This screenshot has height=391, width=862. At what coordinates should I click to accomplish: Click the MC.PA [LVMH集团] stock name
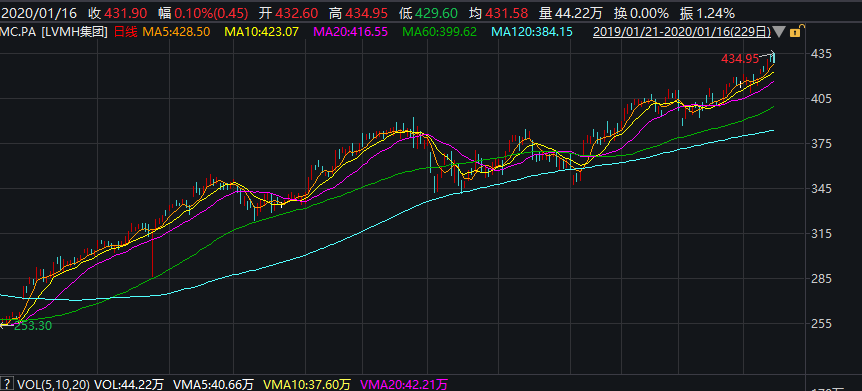(54, 32)
